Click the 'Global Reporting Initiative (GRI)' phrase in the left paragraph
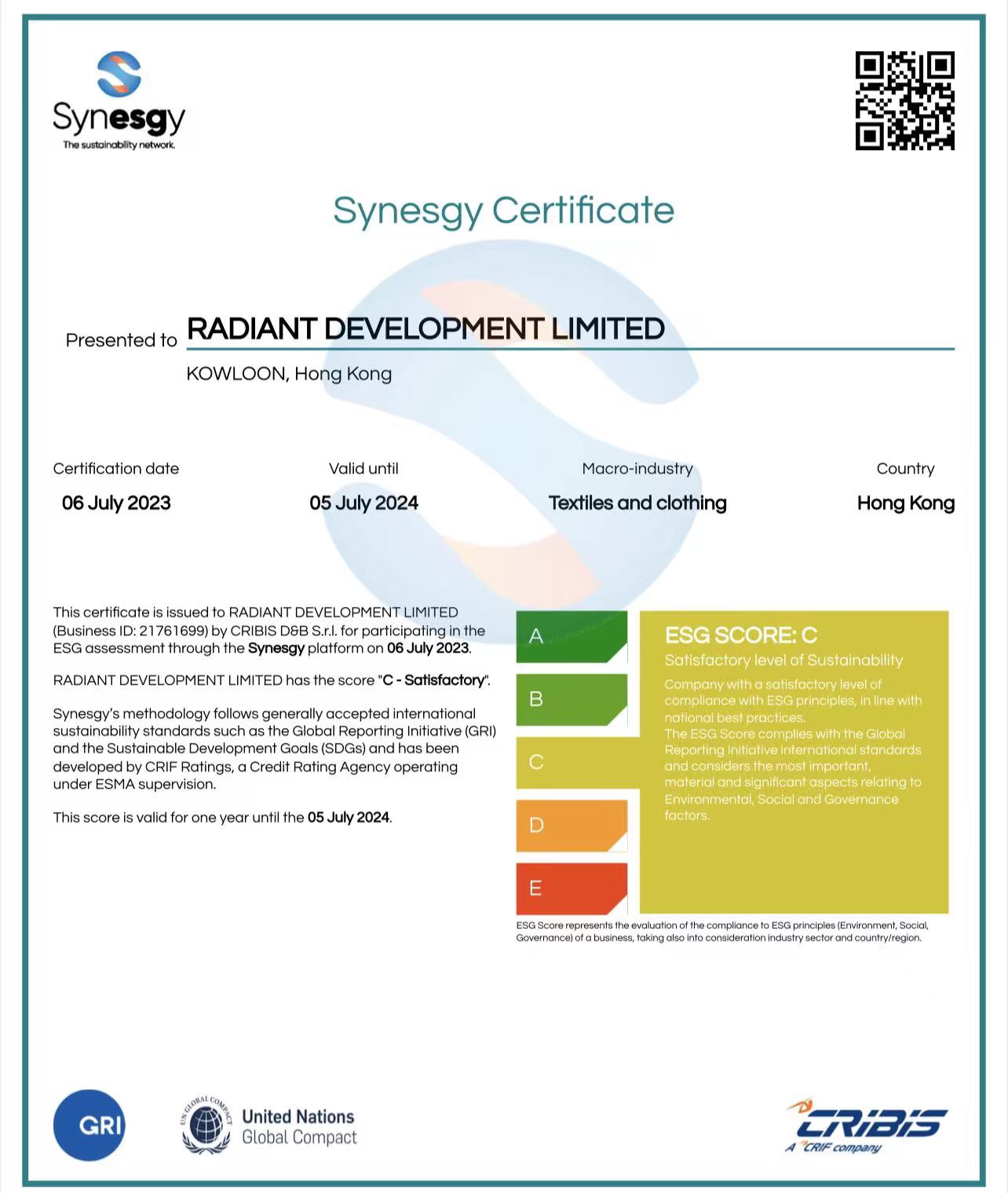The image size is (1008, 1193). (x=395, y=731)
